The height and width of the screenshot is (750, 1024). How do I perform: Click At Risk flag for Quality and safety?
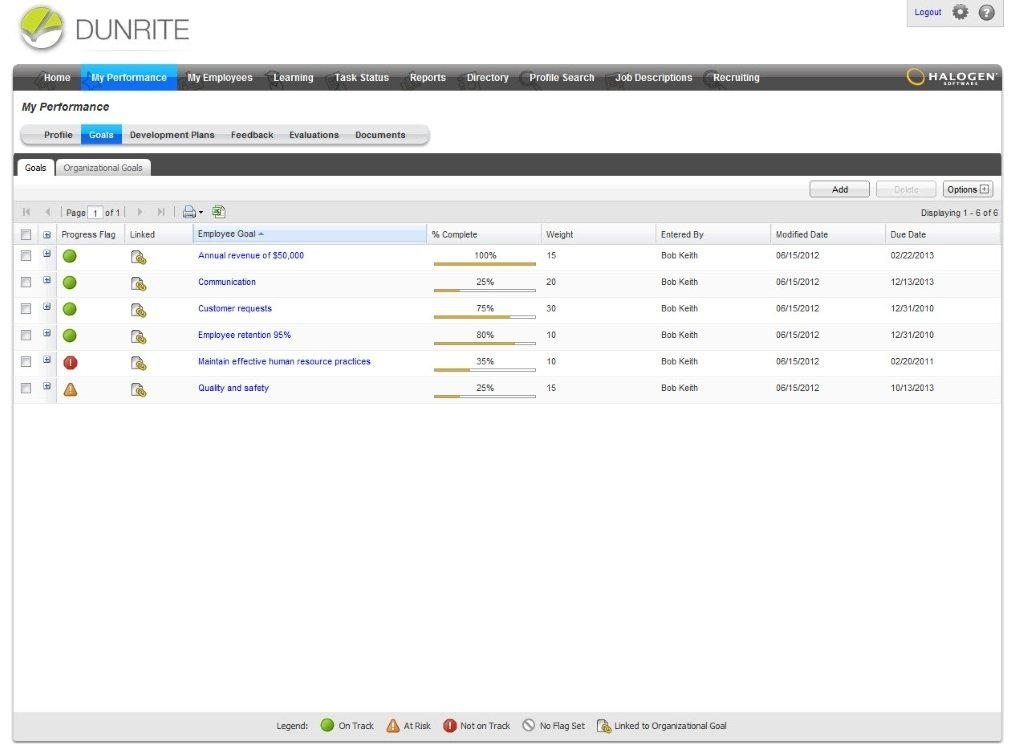coord(70,389)
